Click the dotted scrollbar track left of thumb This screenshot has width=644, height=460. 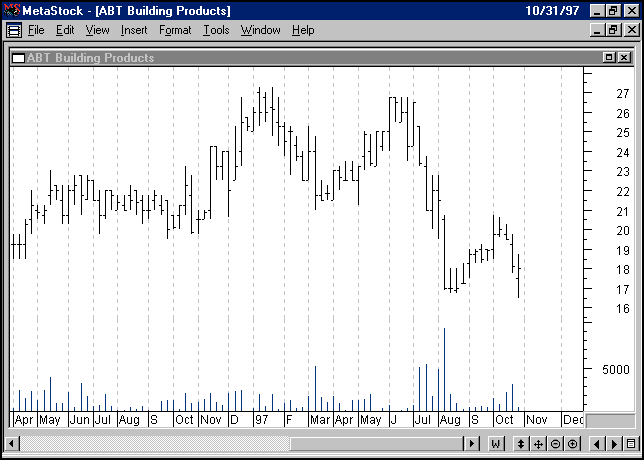154,444
